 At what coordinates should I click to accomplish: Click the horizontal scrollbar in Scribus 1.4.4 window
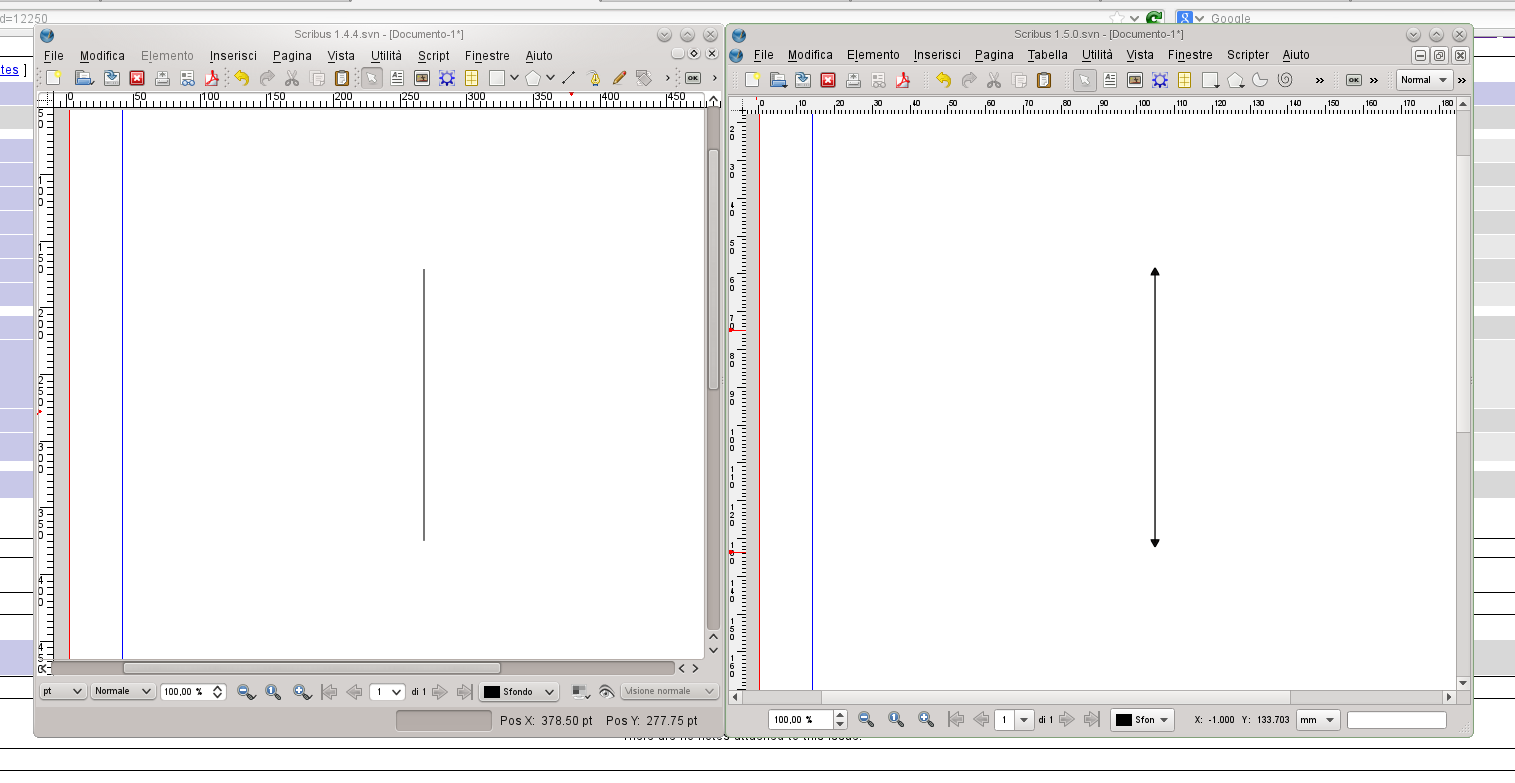(x=311, y=668)
